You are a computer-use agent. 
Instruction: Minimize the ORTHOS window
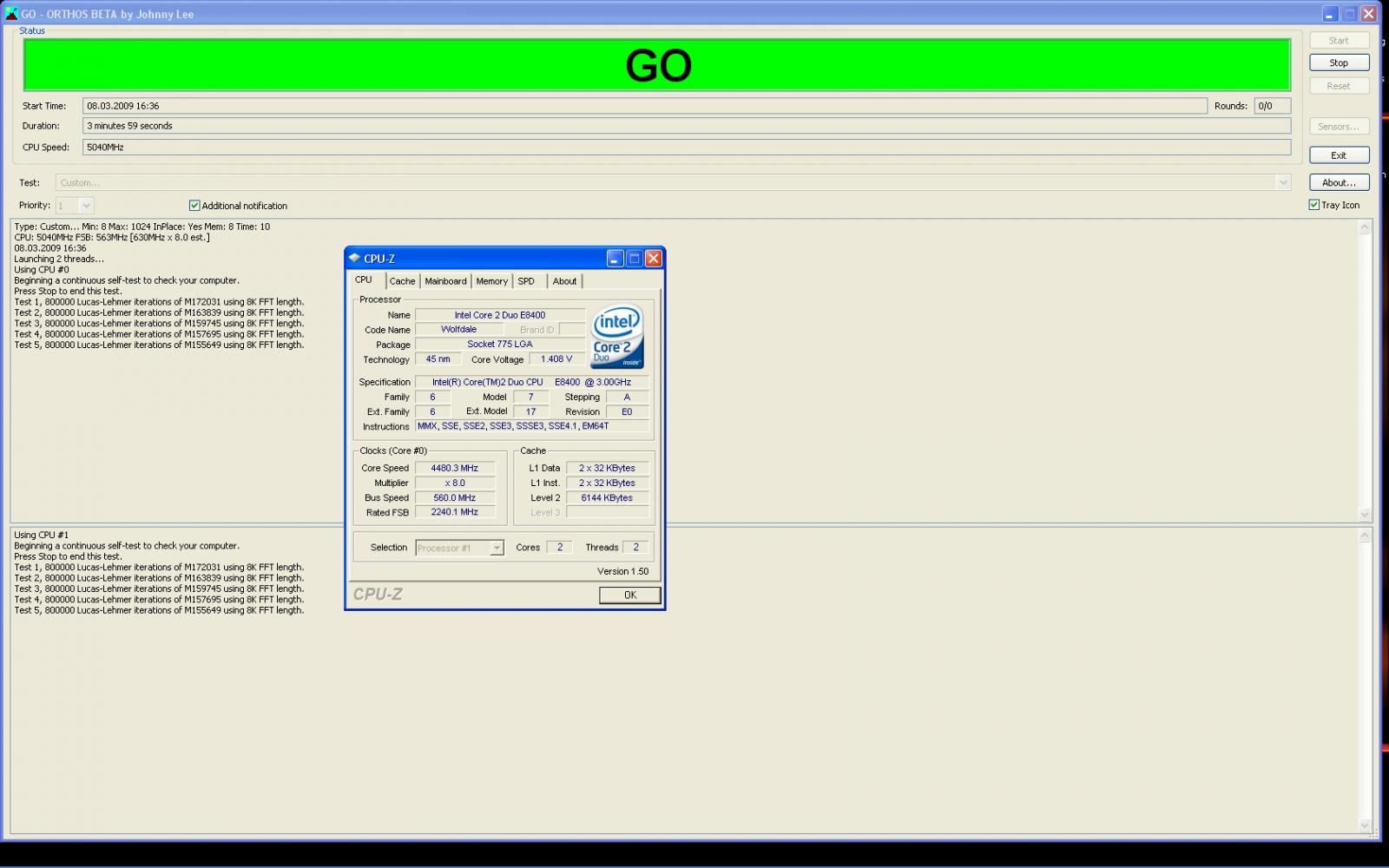point(1331,14)
